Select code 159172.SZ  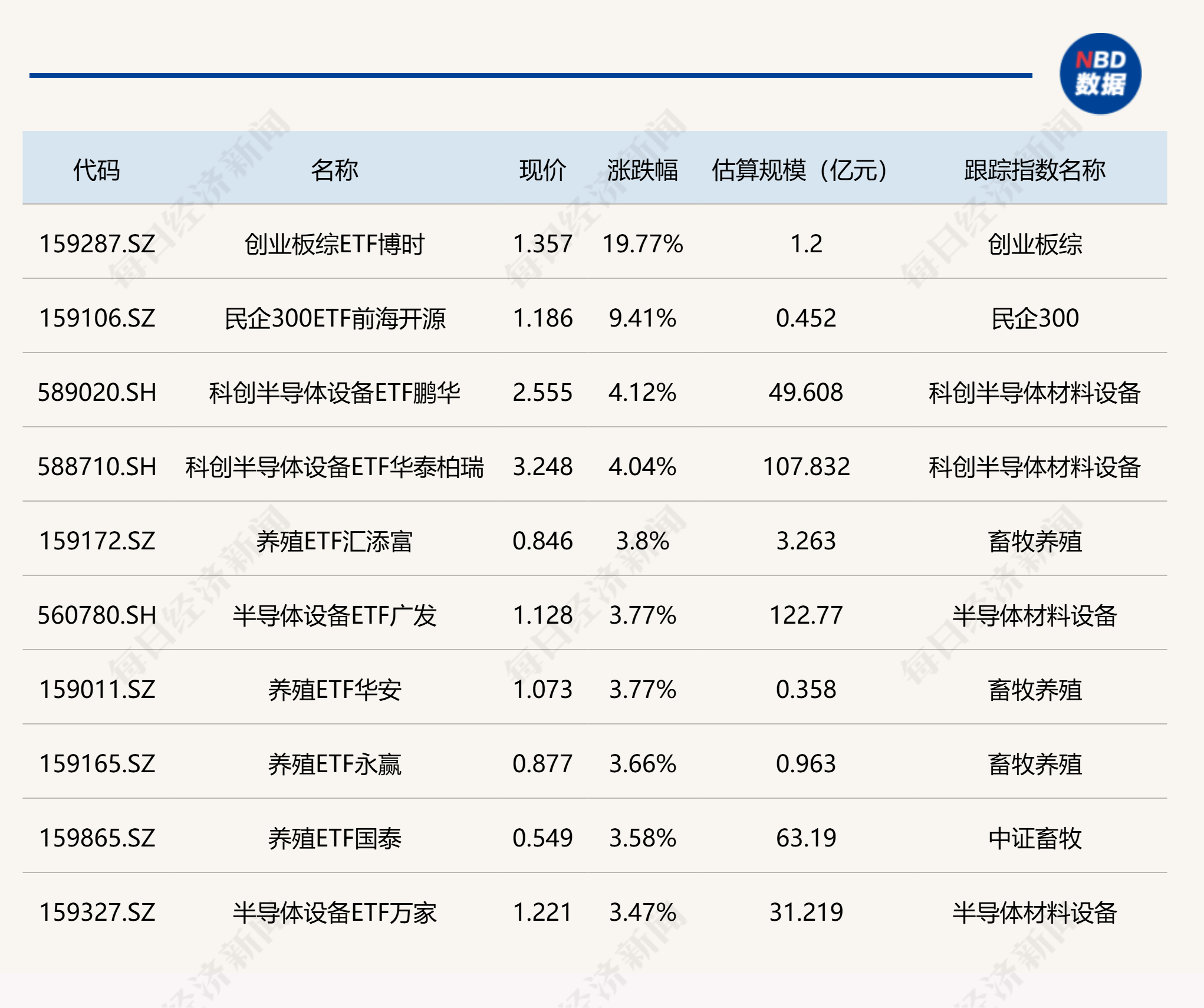pyautogui.click(x=97, y=541)
